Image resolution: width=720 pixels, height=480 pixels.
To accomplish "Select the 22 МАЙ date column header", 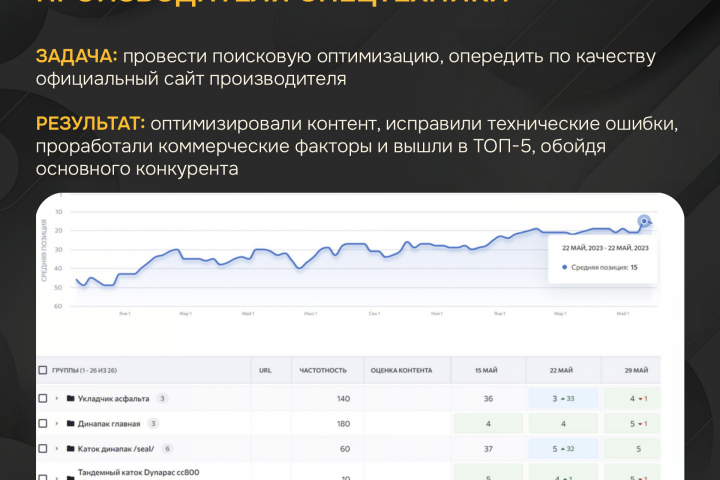I will 561,370.
